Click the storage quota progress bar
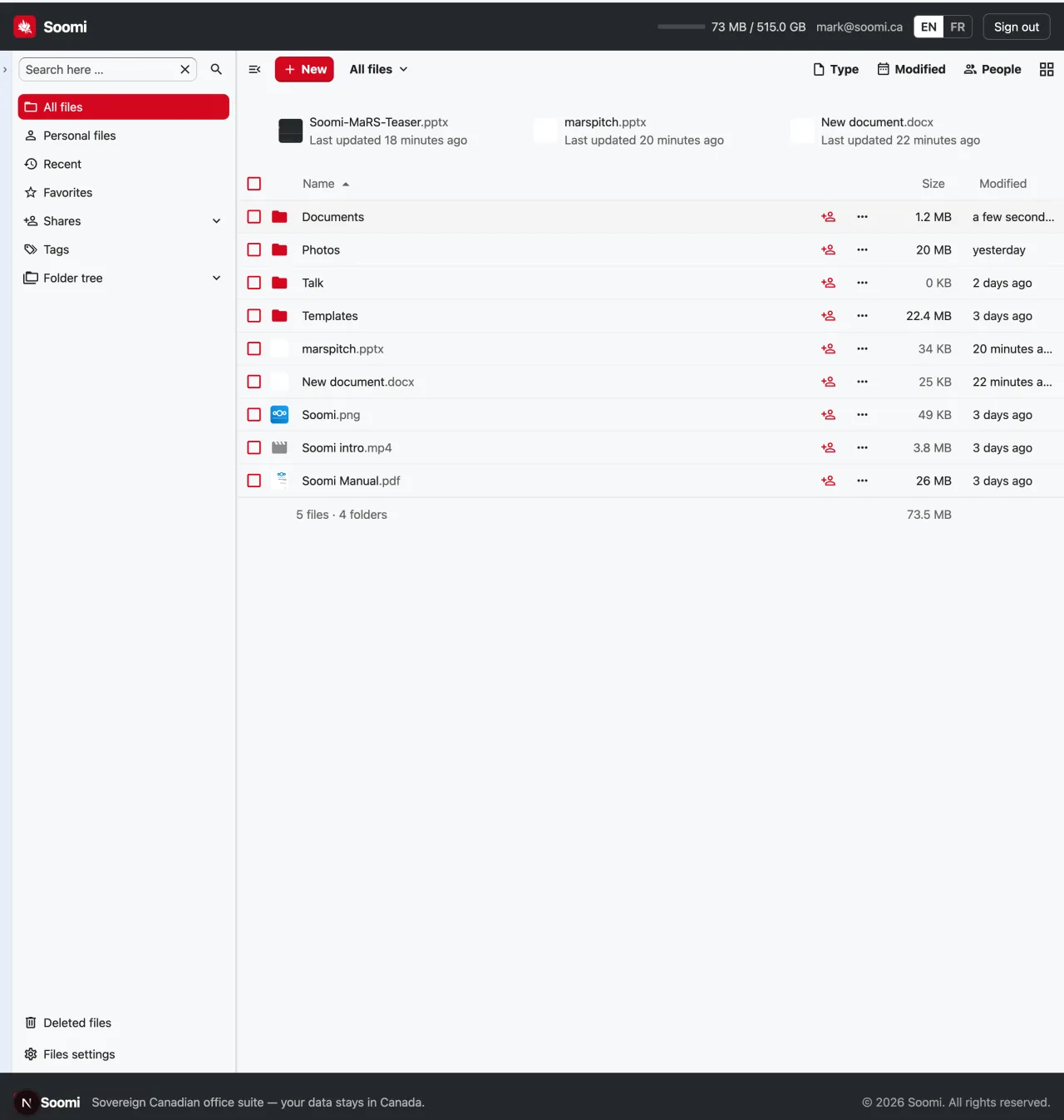Screen dimensions: 1064x1120 tap(681, 27)
